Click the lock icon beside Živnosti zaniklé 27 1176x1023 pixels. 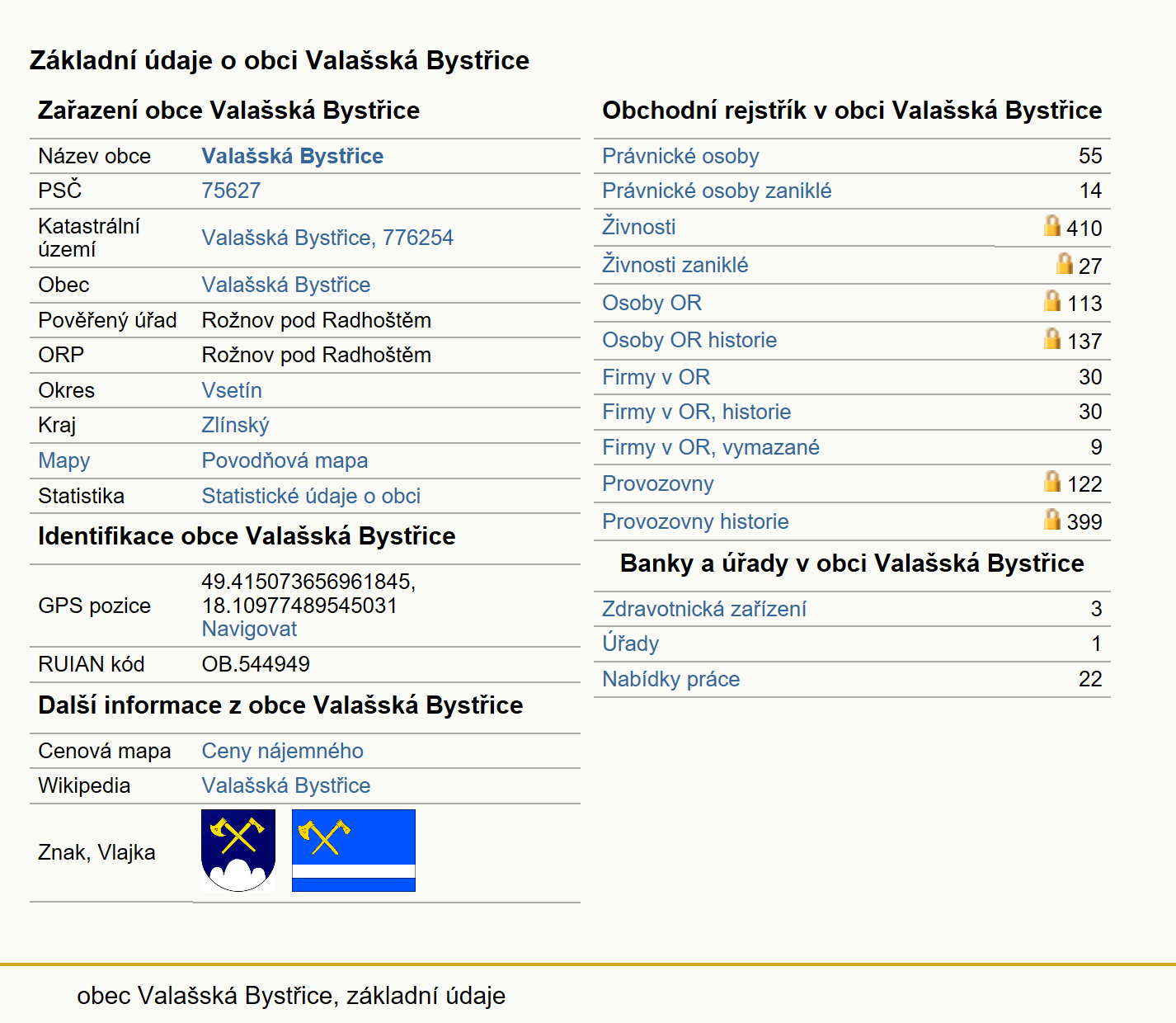coord(1065,263)
